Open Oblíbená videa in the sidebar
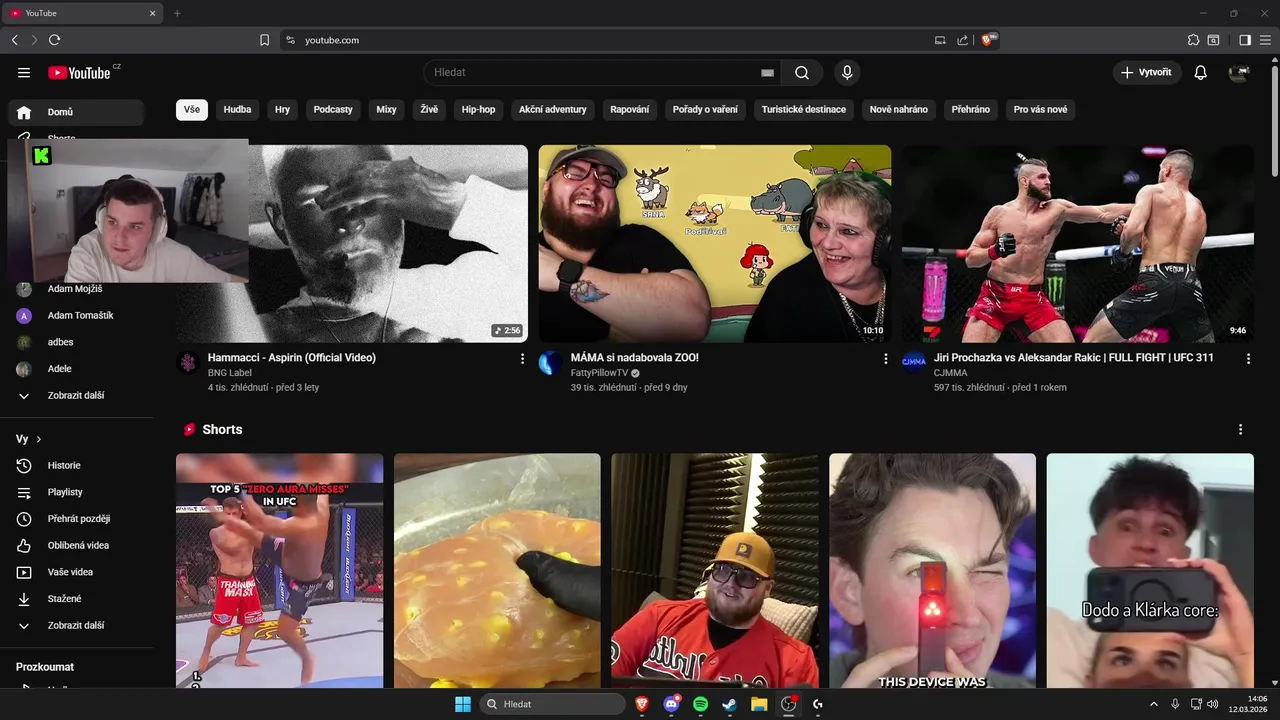The height and width of the screenshot is (720, 1280). pyautogui.click(x=78, y=545)
